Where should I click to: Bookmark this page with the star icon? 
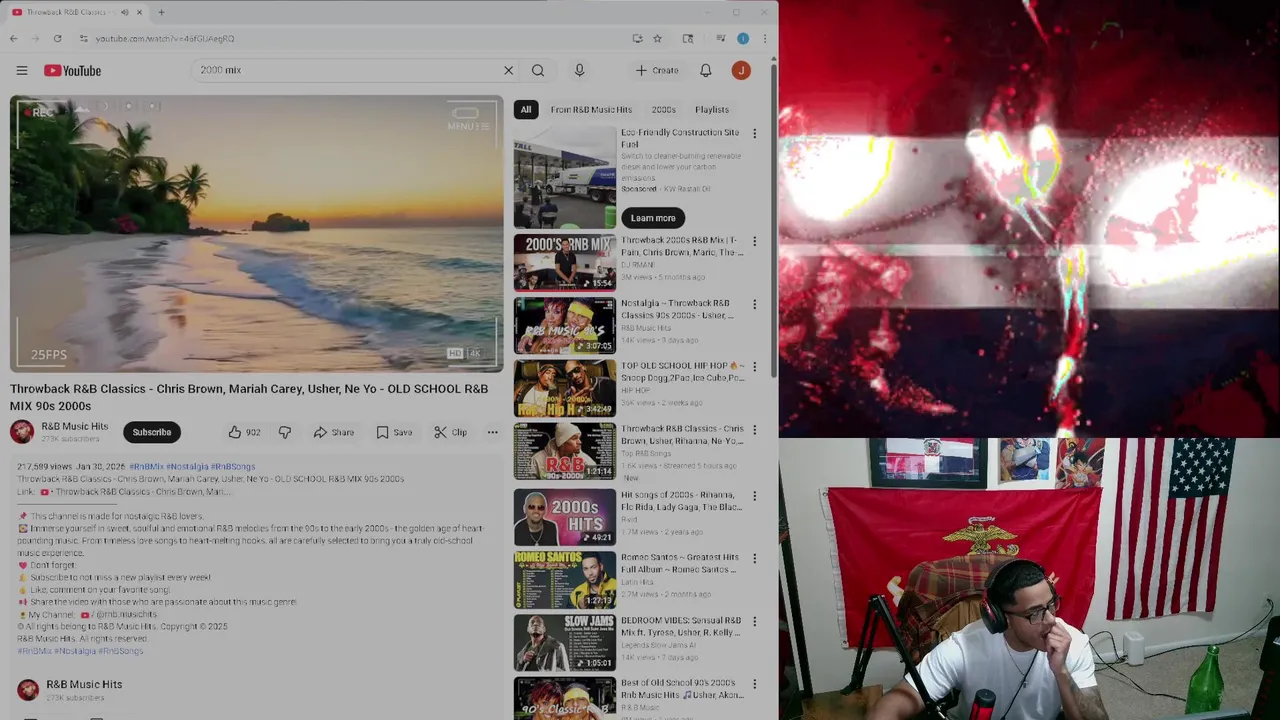[657, 38]
